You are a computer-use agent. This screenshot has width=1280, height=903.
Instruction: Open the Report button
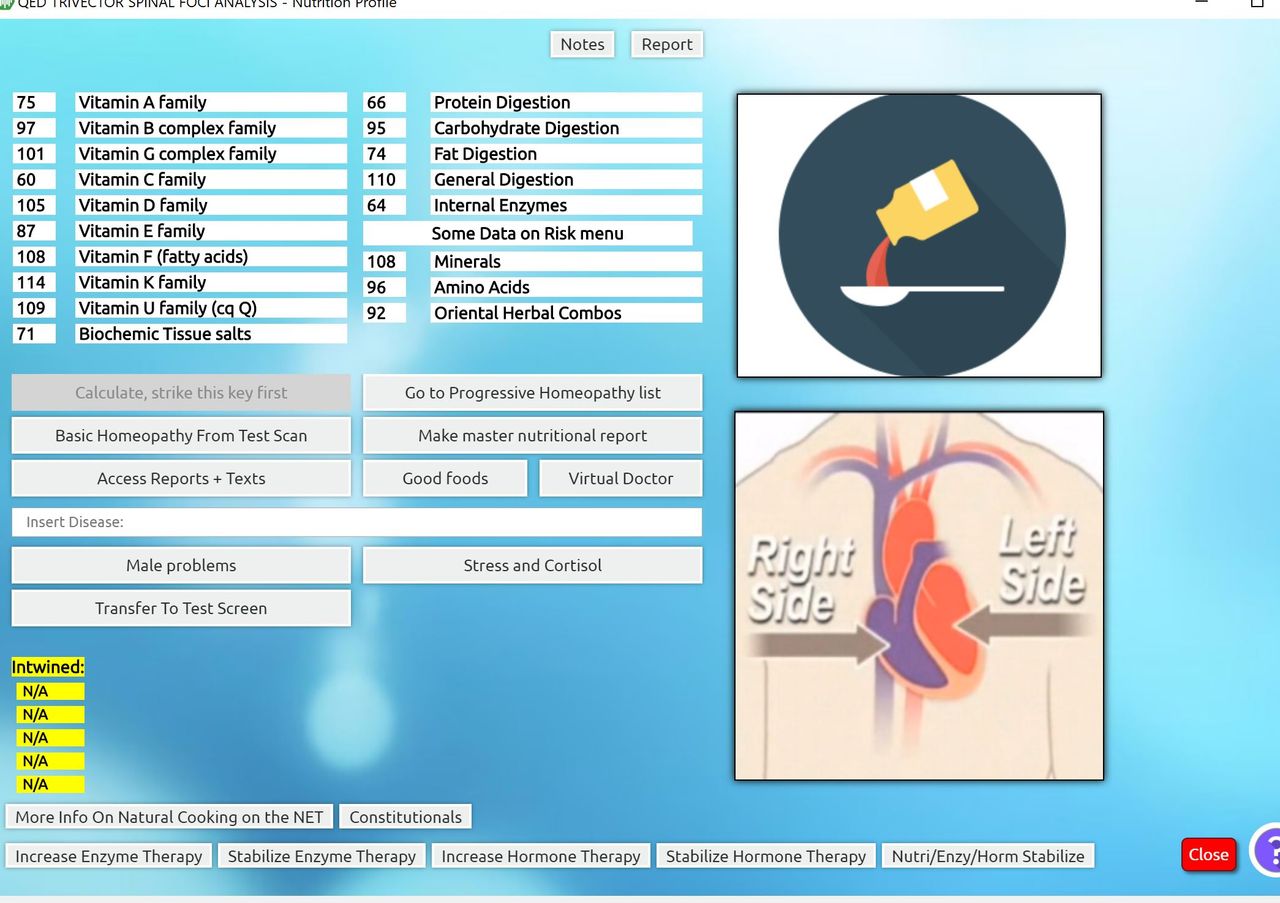point(667,44)
